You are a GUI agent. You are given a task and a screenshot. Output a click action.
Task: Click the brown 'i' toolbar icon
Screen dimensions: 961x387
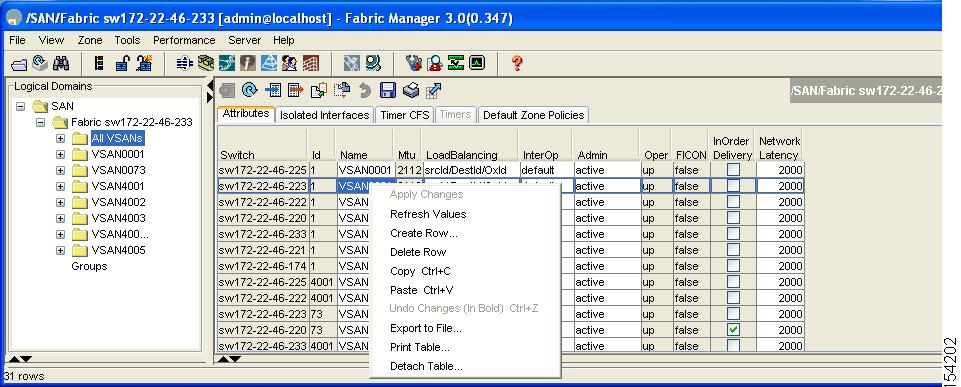(x=248, y=63)
